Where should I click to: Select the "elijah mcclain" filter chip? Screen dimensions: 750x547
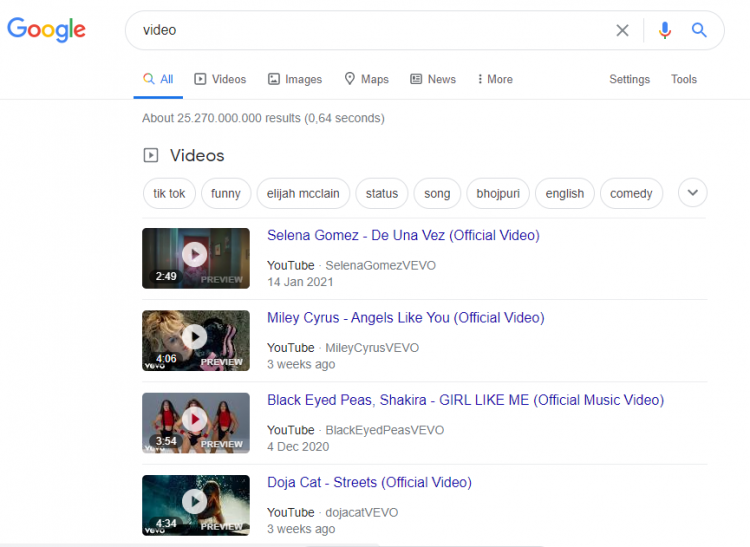(x=303, y=193)
